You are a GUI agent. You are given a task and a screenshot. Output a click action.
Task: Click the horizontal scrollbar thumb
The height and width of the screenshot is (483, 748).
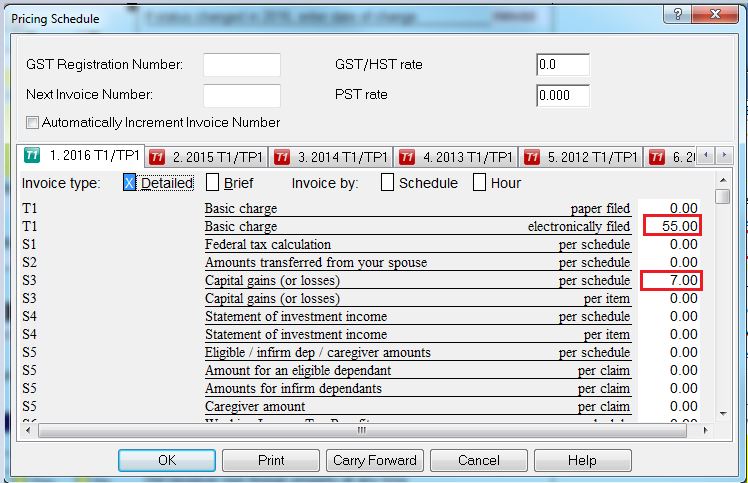362,430
